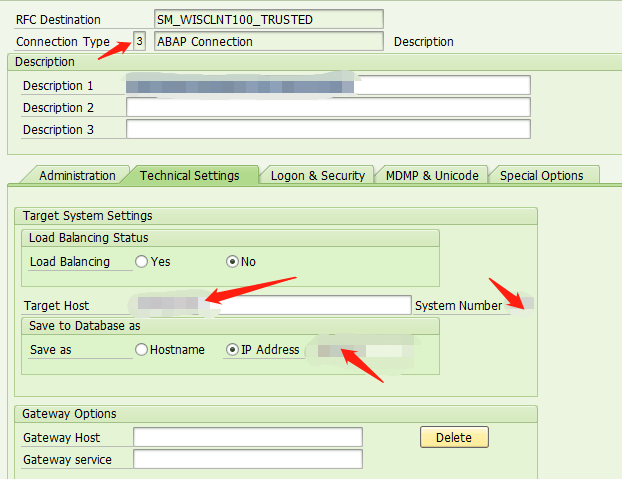Open the Logon & Security tab
Viewport: 622px width, 479px height.
pos(317,175)
